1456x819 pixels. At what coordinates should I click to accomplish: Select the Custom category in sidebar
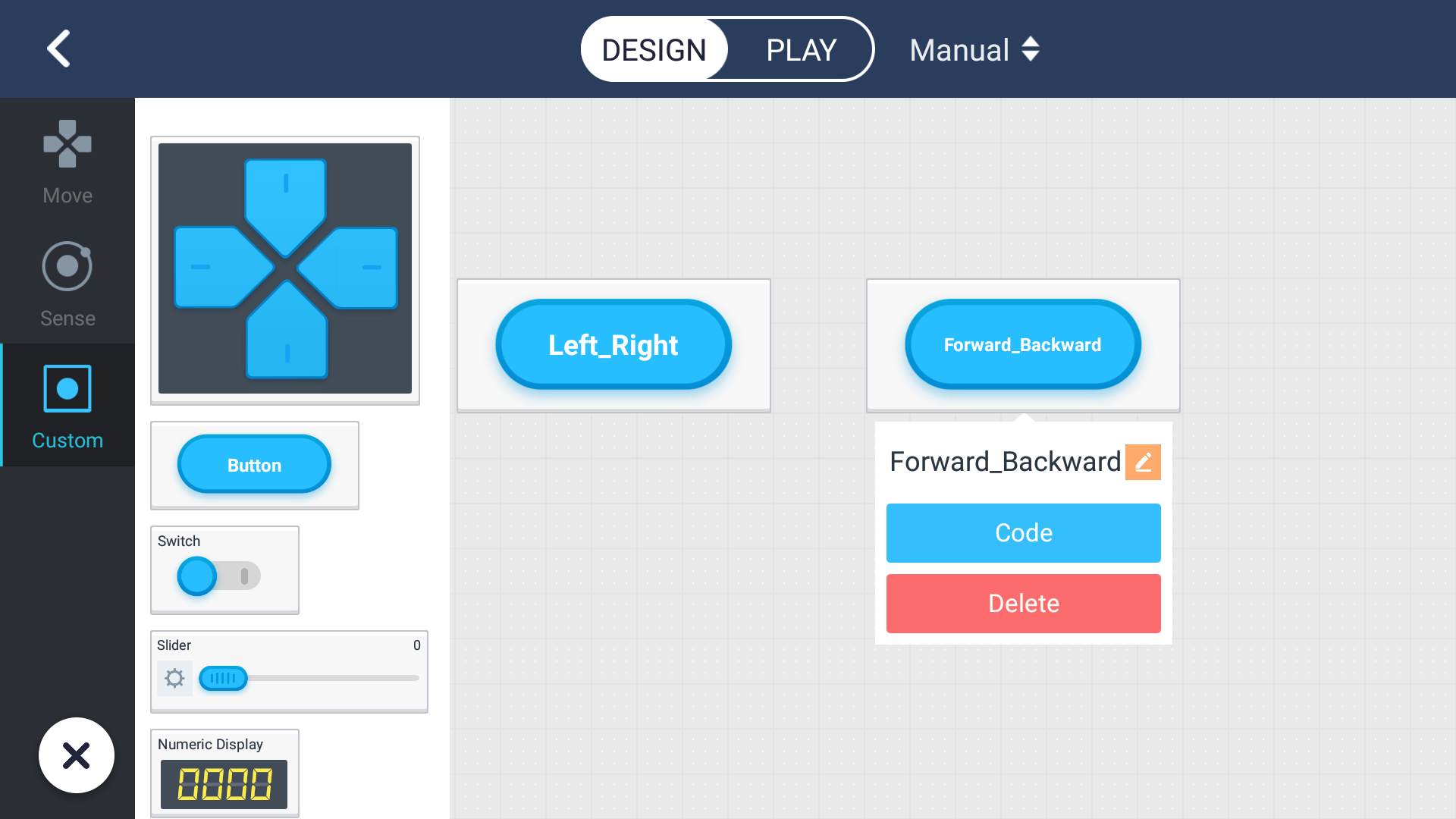(x=67, y=406)
